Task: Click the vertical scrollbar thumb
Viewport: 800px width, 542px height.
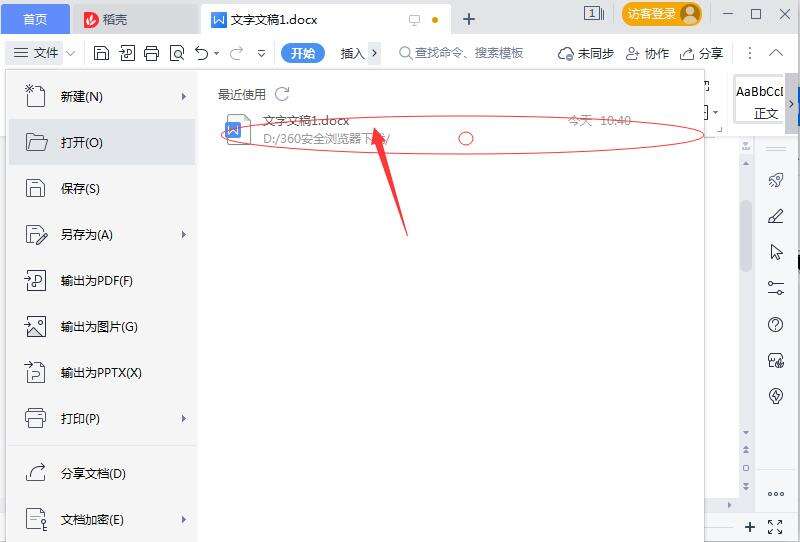Action: pos(746,236)
